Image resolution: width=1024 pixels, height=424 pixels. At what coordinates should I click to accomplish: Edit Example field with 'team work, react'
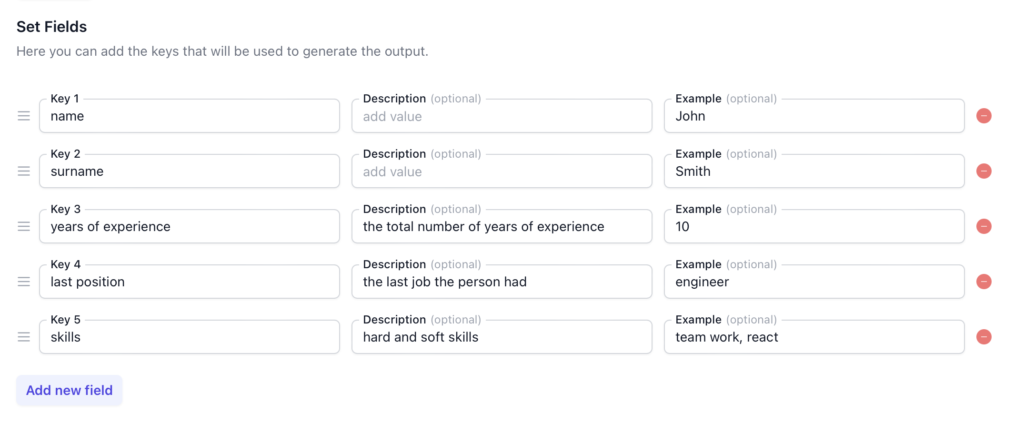pos(814,338)
